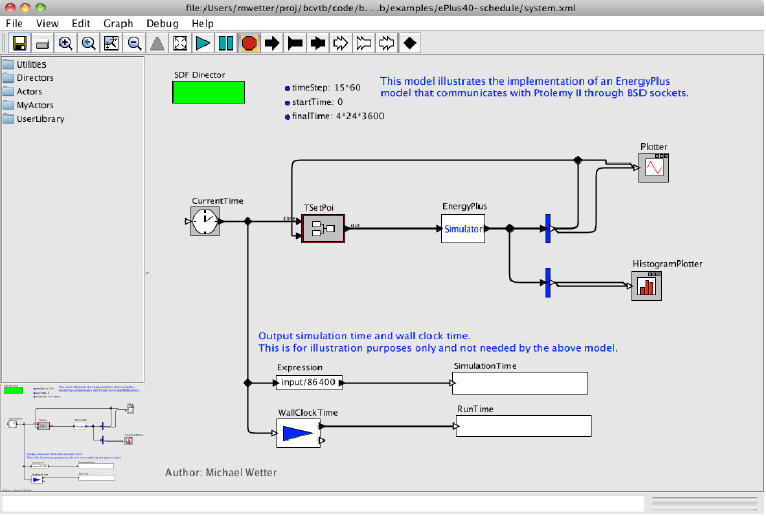Select the HistogramPlotter actor icon

(x=647, y=286)
